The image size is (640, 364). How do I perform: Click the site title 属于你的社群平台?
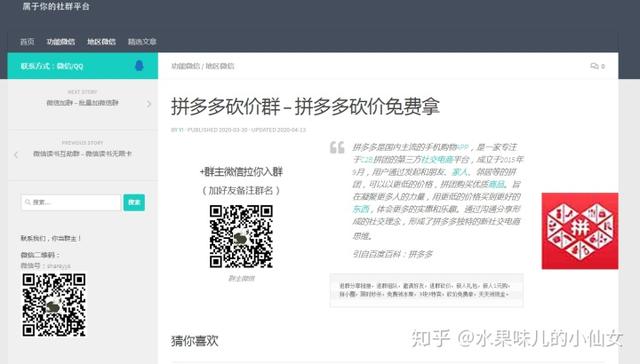coord(56,6)
